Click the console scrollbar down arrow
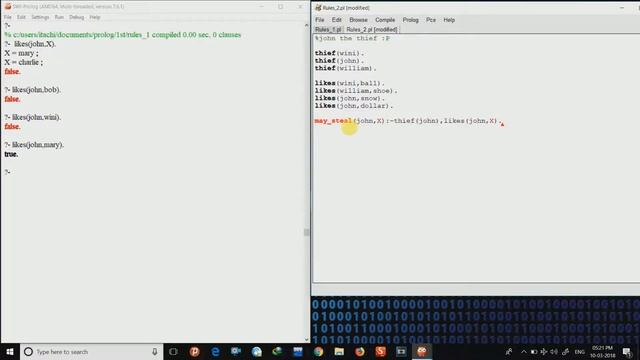The image size is (640, 360). (x=307, y=339)
